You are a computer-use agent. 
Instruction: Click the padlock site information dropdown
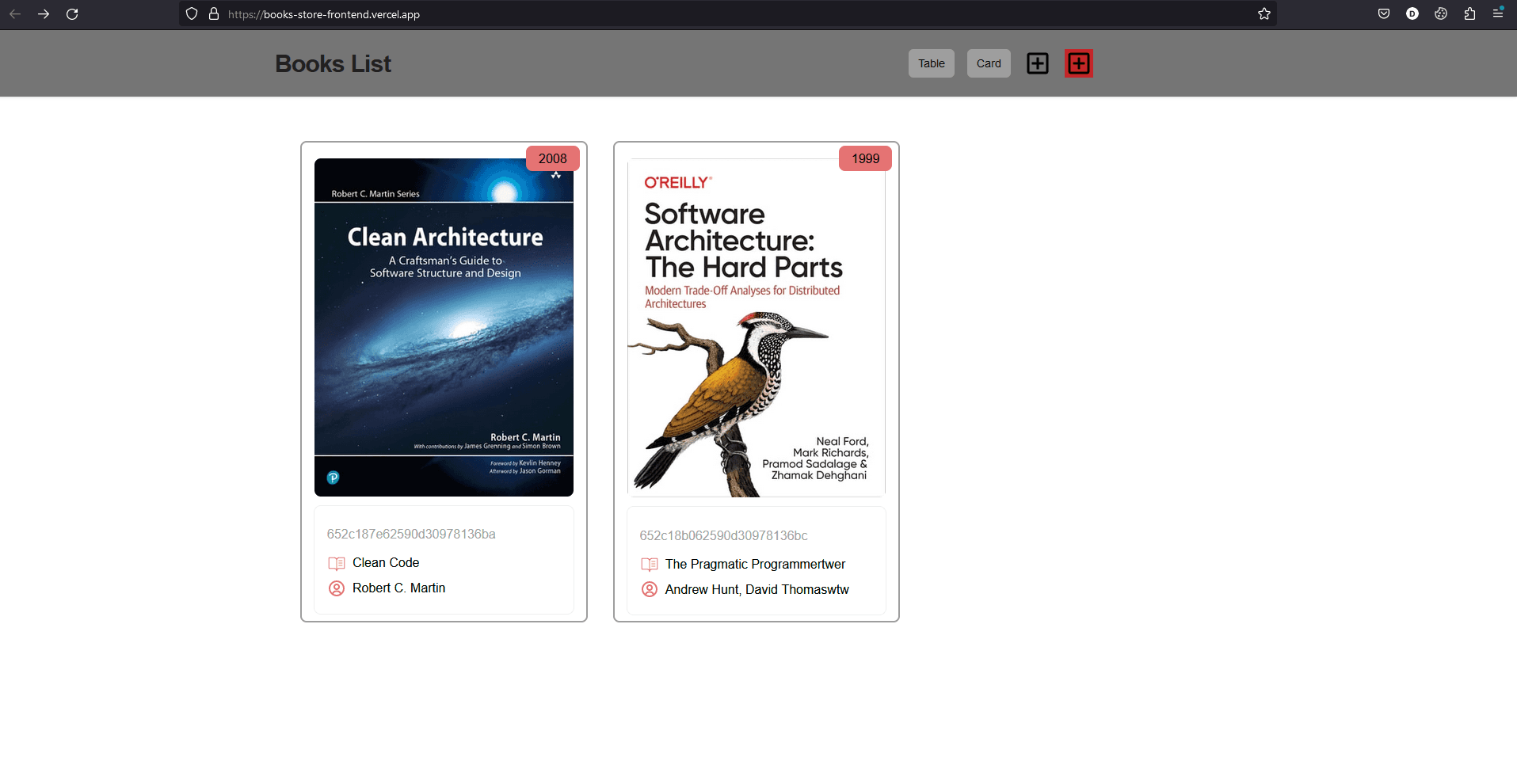213,13
